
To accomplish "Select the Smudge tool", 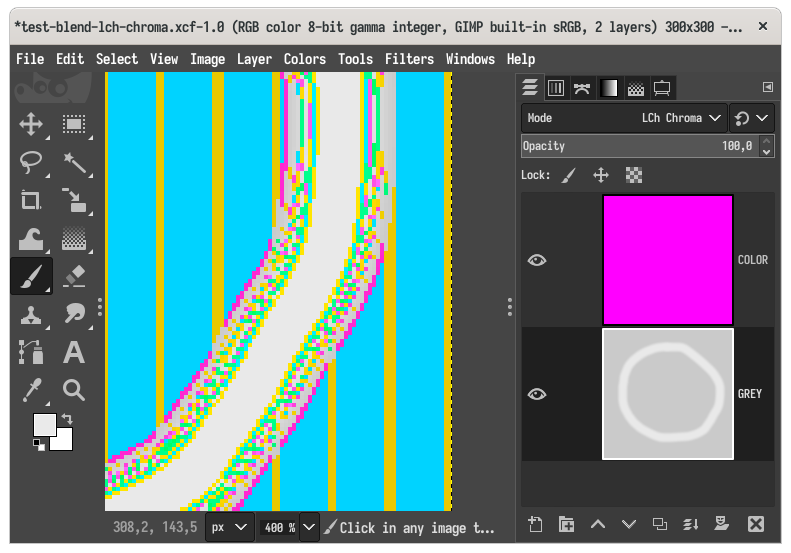I will click(x=74, y=313).
